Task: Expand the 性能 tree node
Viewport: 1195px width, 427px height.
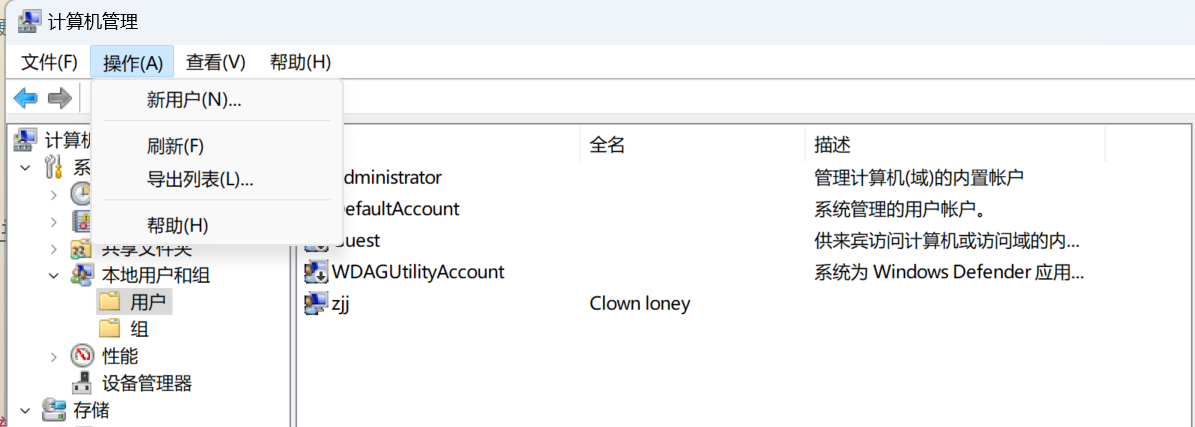Action: point(54,356)
